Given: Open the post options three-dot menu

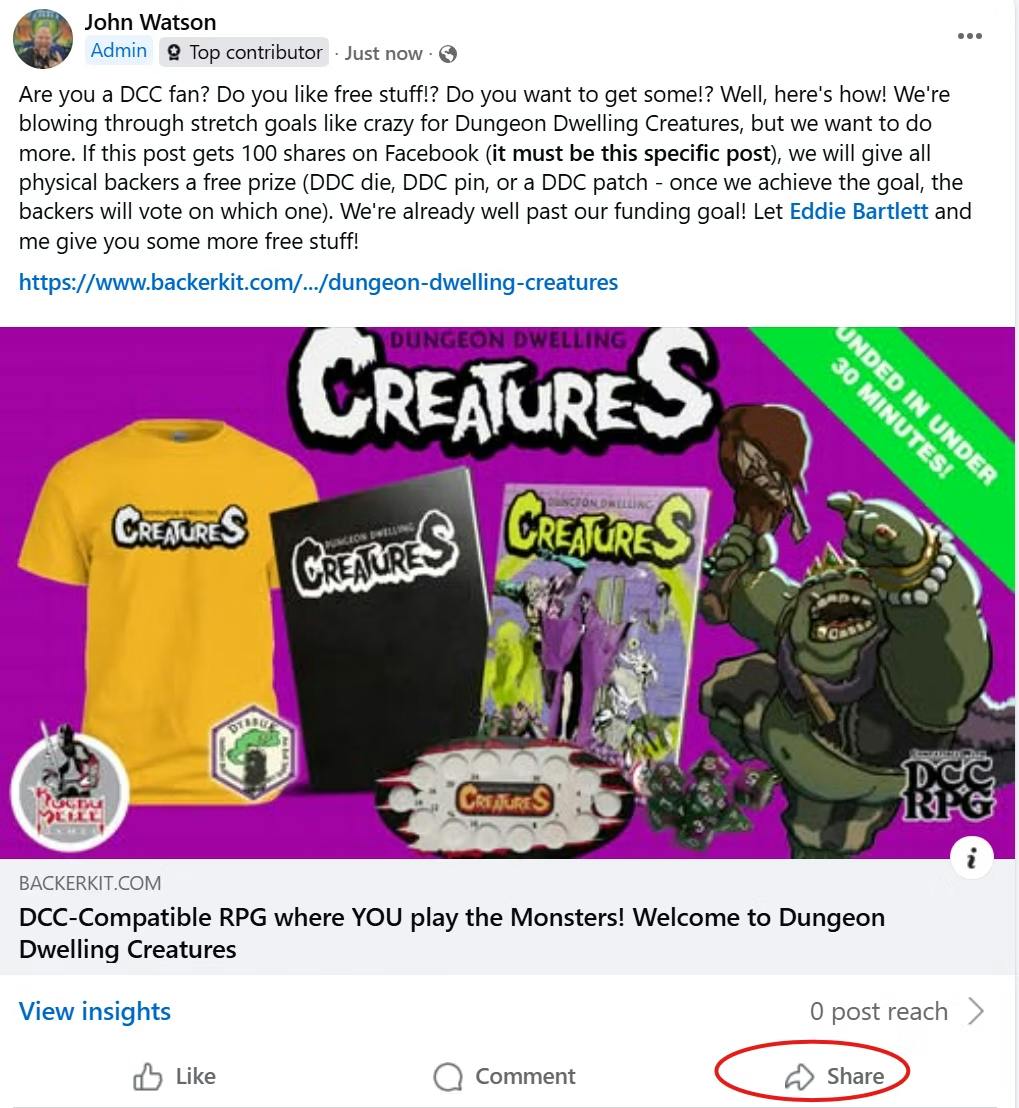Looking at the screenshot, I should coord(969,37).
